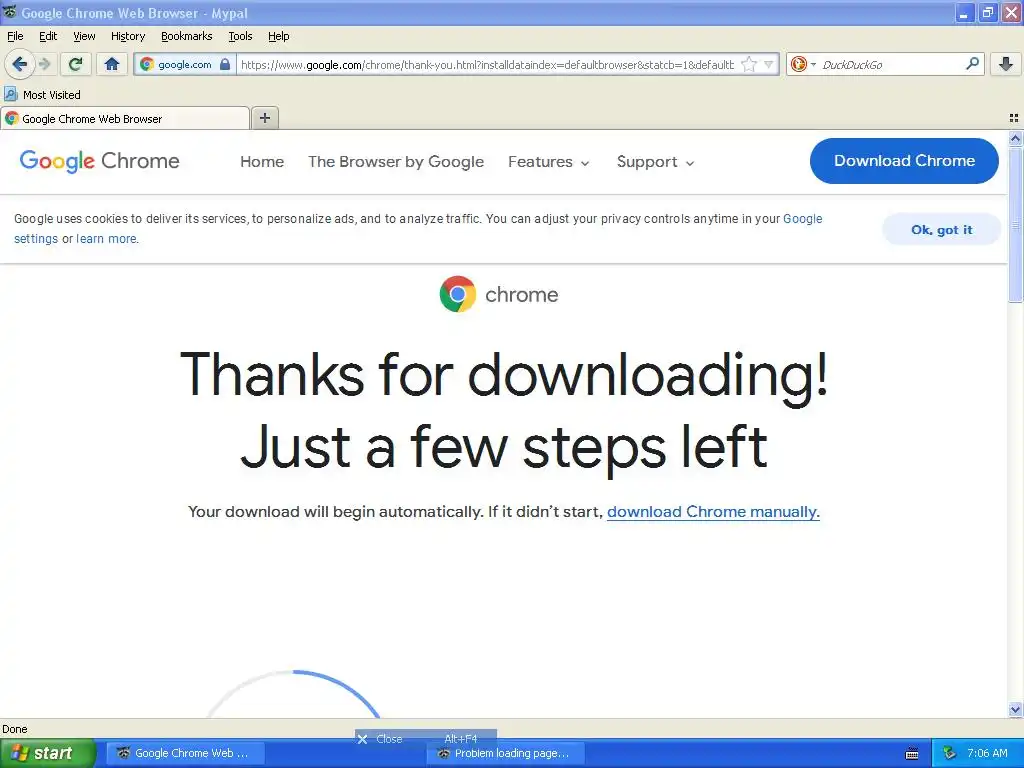
Task: Open the Bookmarks menu
Action: pyautogui.click(x=187, y=36)
